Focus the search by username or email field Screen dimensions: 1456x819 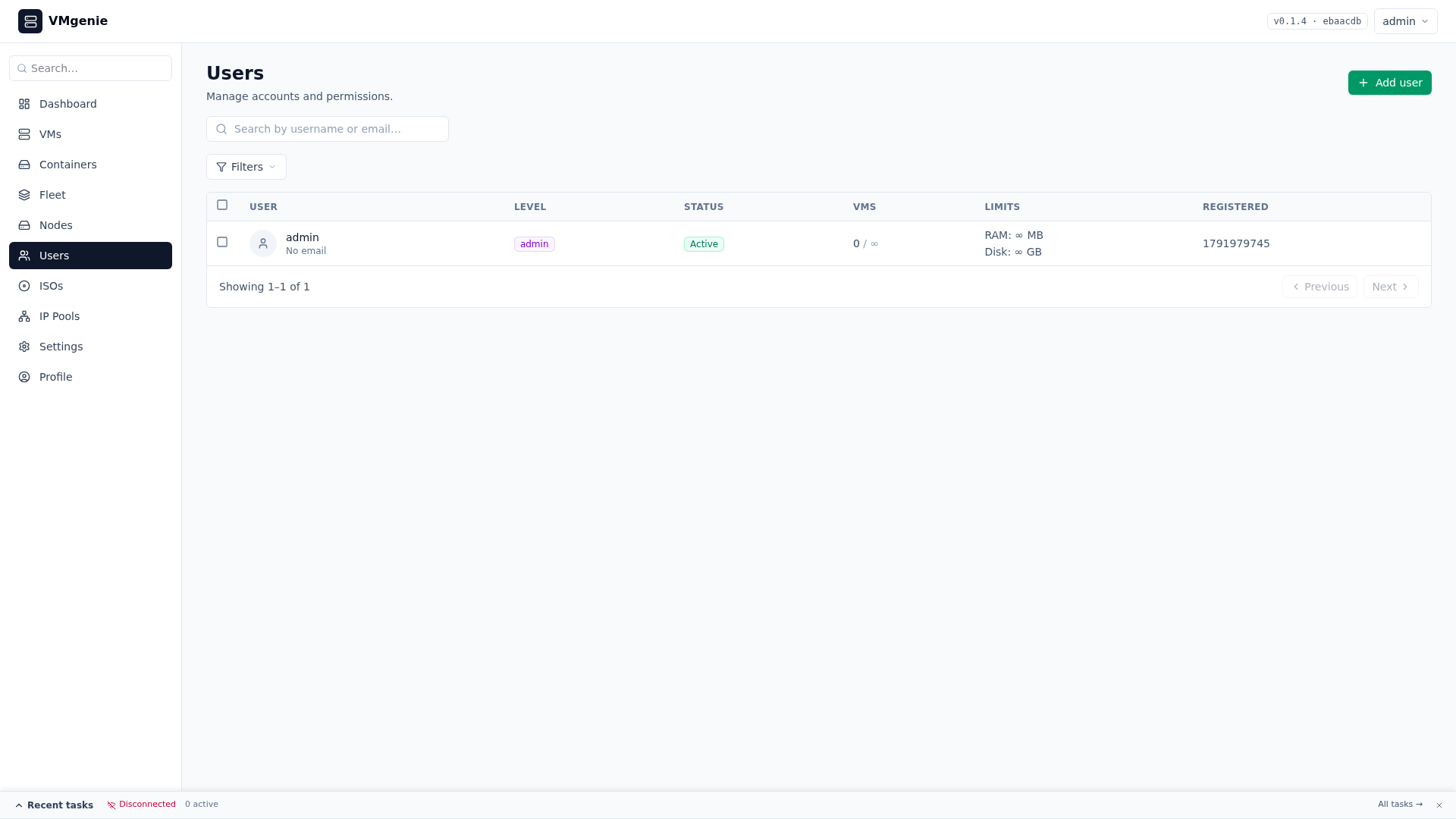(x=327, y=129)
